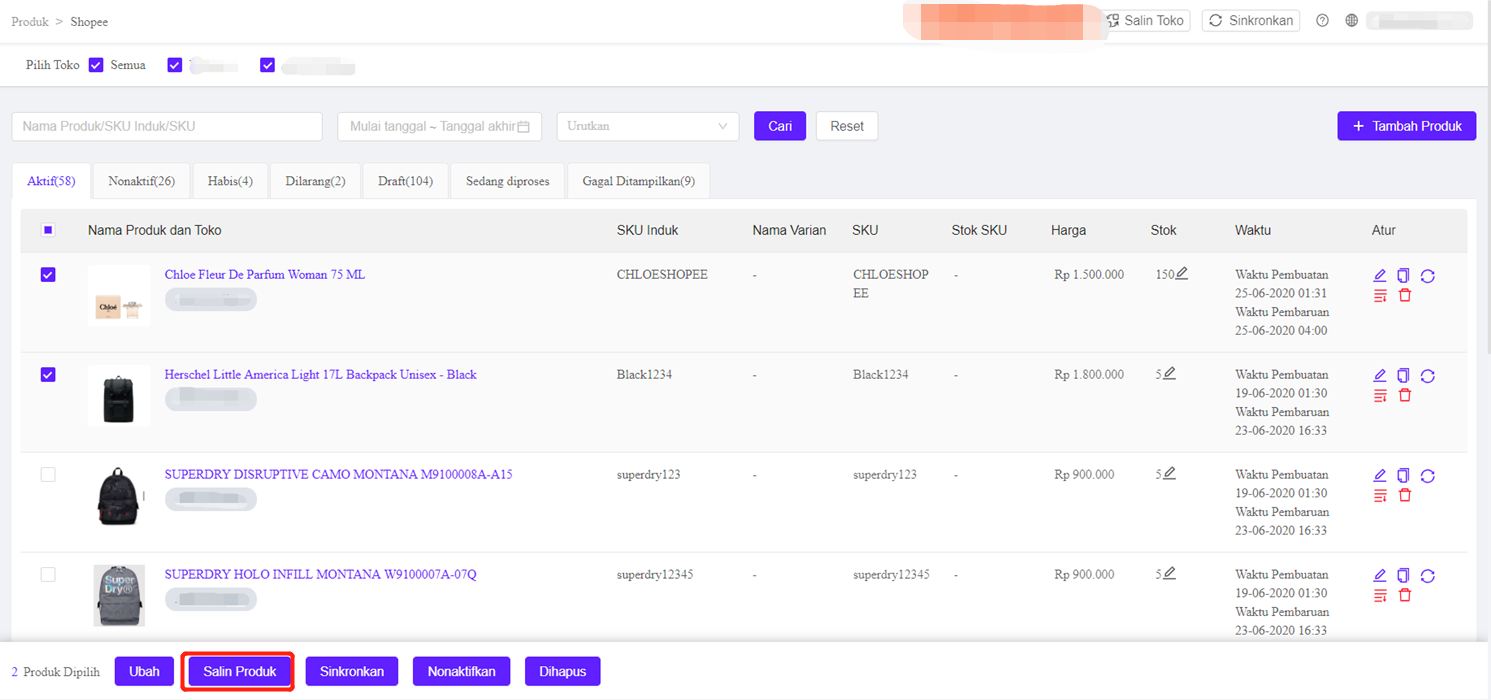This screenshot has height=700, width=1491.
Task: Toggle the select-all header checkbox
Action: 48,230
